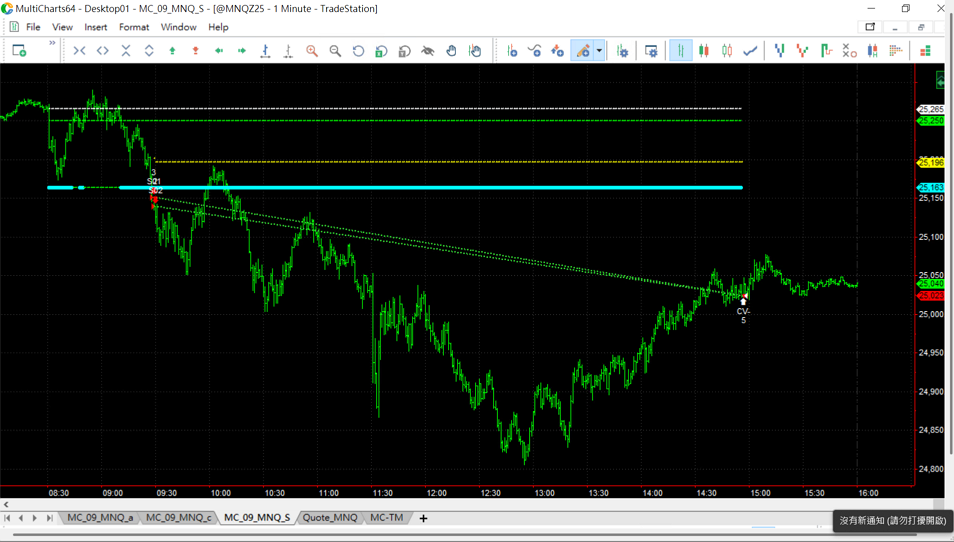954x542 pixels.
Task: Add a new workspace tab with plus
Action: 423,518
